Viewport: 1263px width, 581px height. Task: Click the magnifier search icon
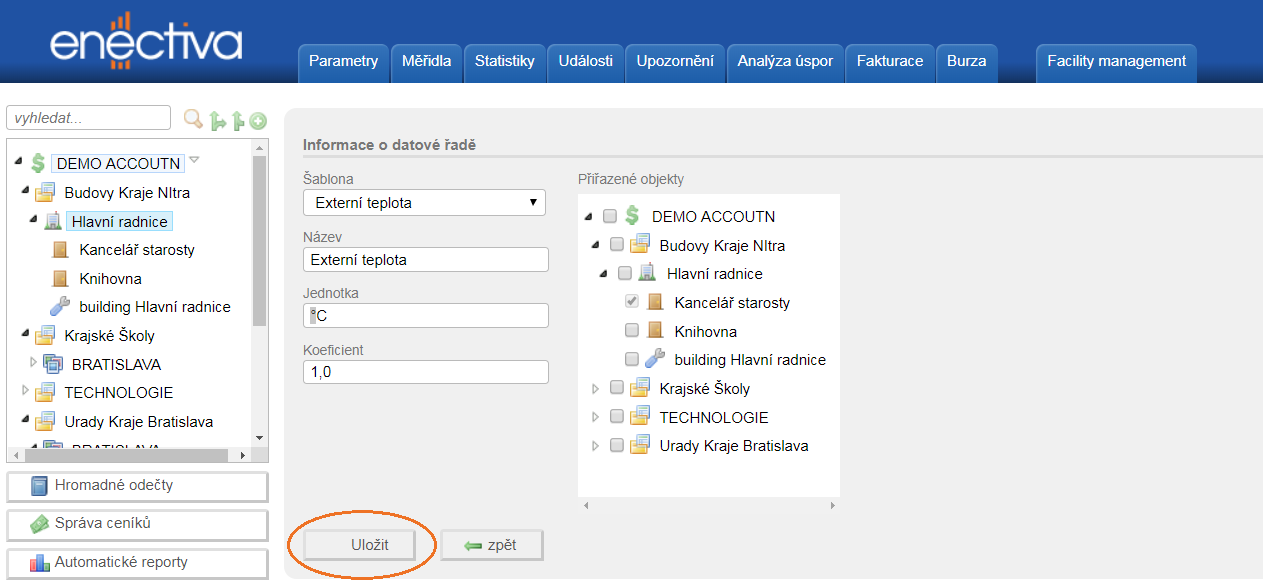coord(193,120)
